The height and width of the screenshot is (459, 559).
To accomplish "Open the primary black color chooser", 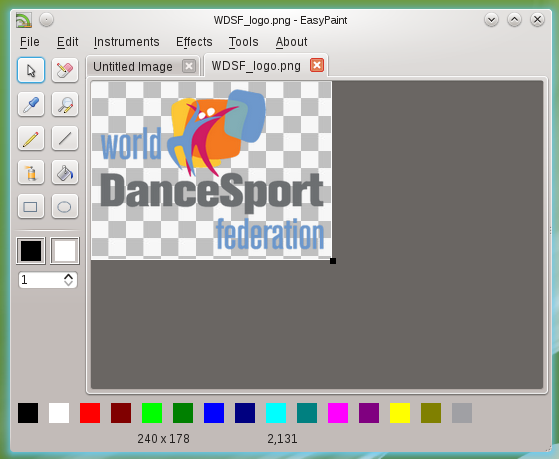I will 31,251.
